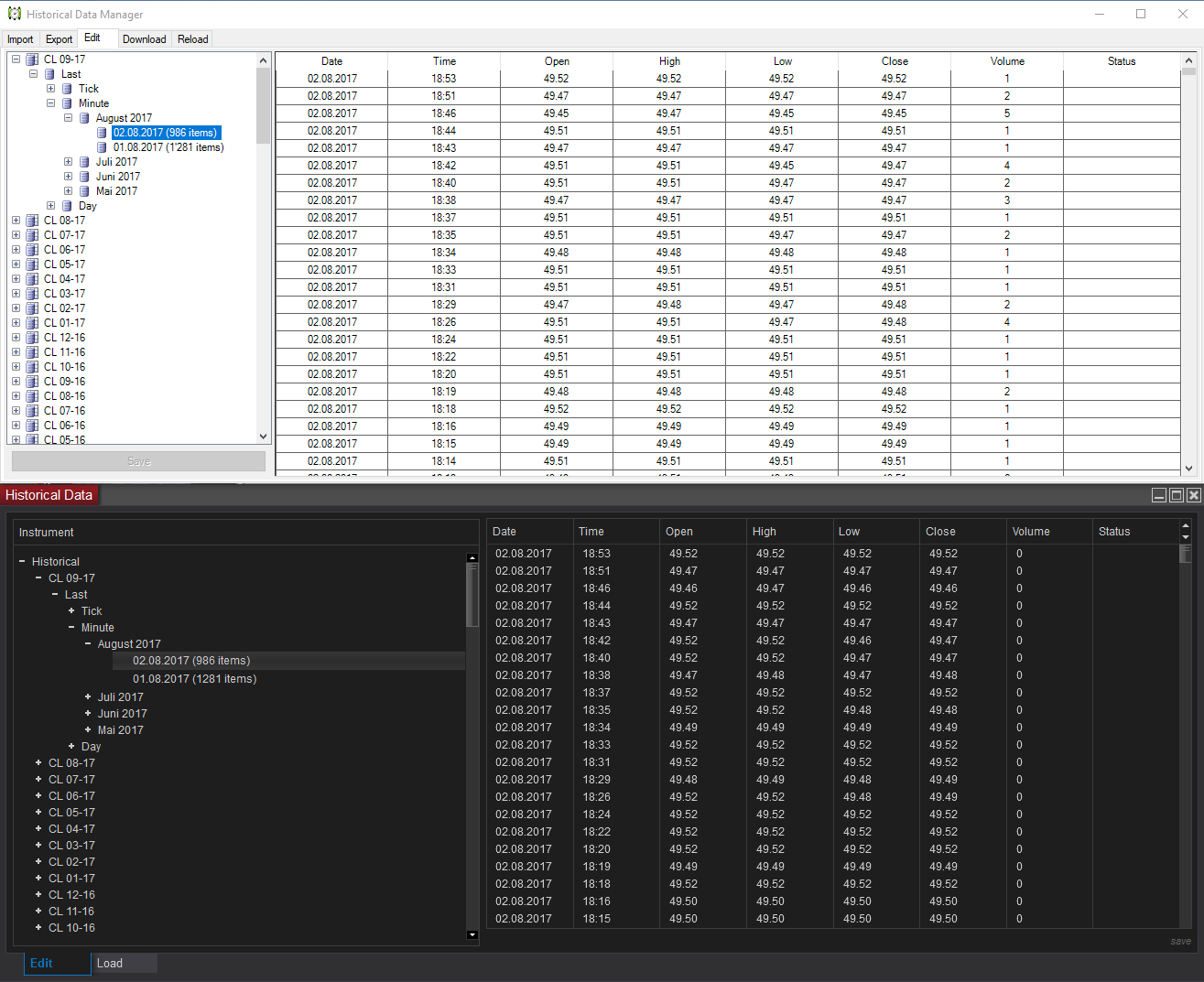This screenshot has width=1204, height=982.
Task: Click the icon beside Juli 2017 in top tree
Action: 84,162
